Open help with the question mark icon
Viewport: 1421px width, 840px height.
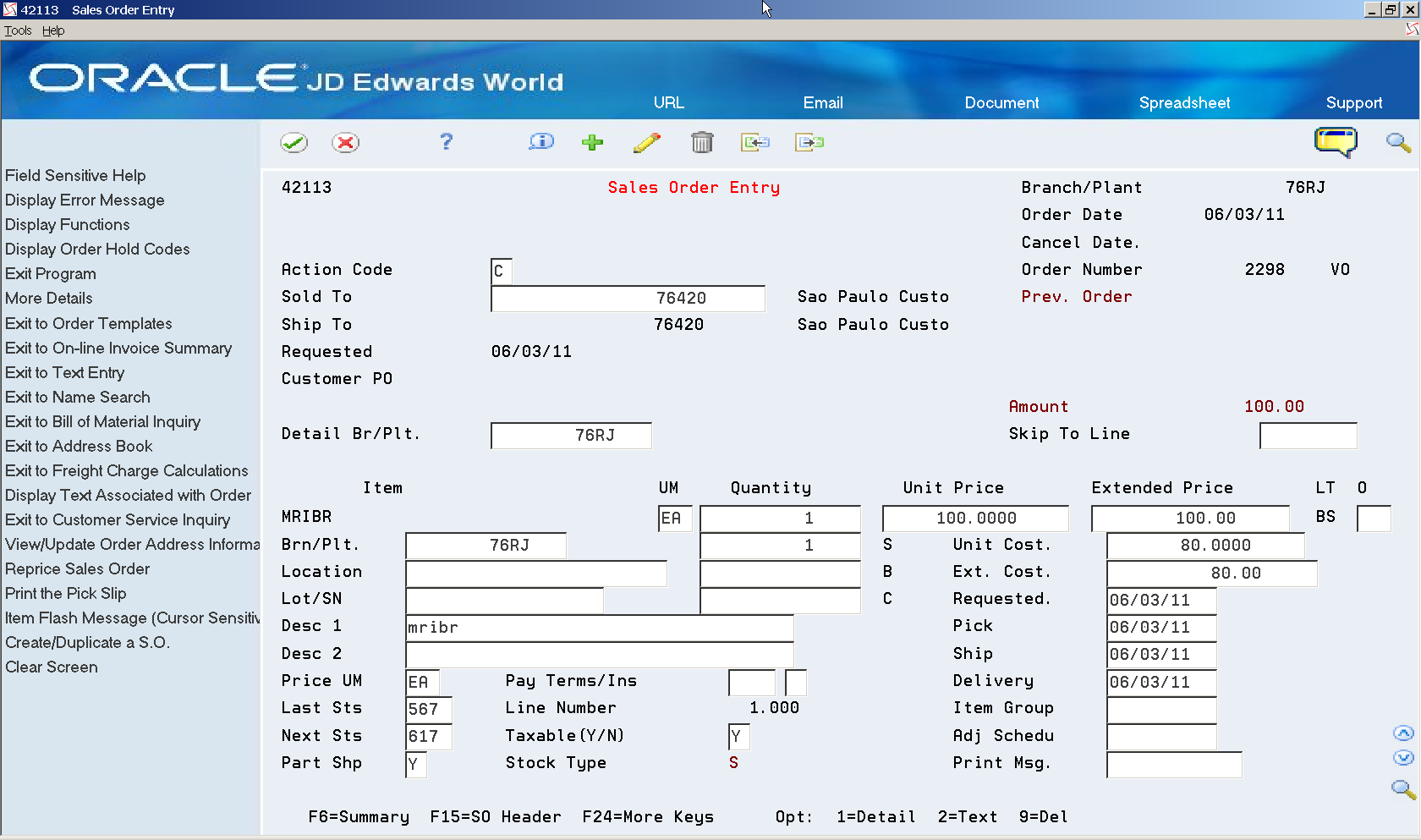tap(447, 141)
